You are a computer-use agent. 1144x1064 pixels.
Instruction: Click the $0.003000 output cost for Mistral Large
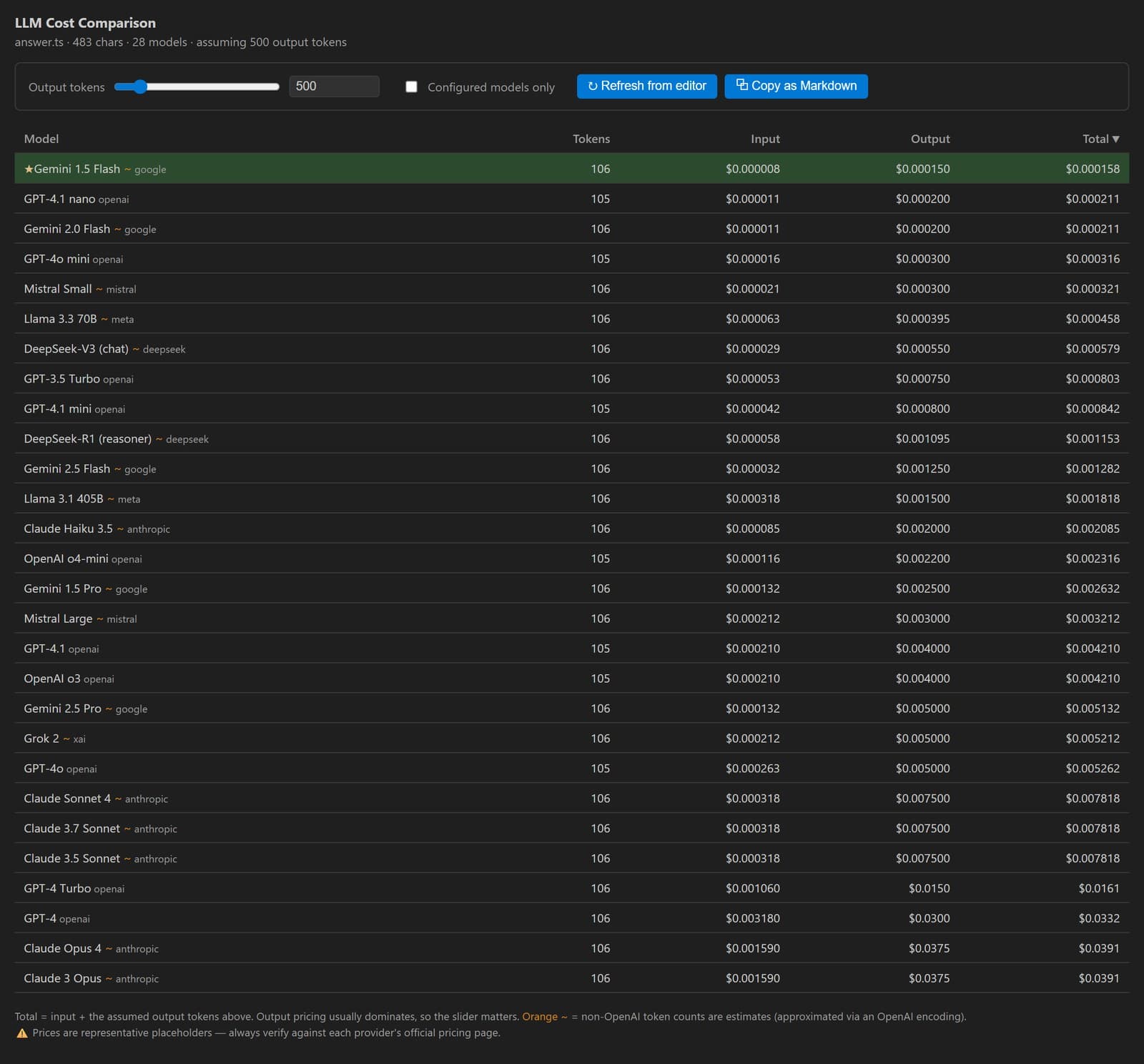coord(922,619)
